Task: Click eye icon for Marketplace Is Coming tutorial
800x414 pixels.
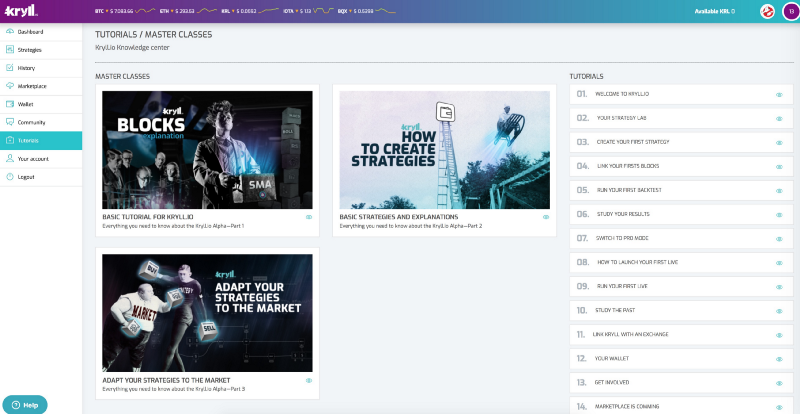Action: [779, 407]
